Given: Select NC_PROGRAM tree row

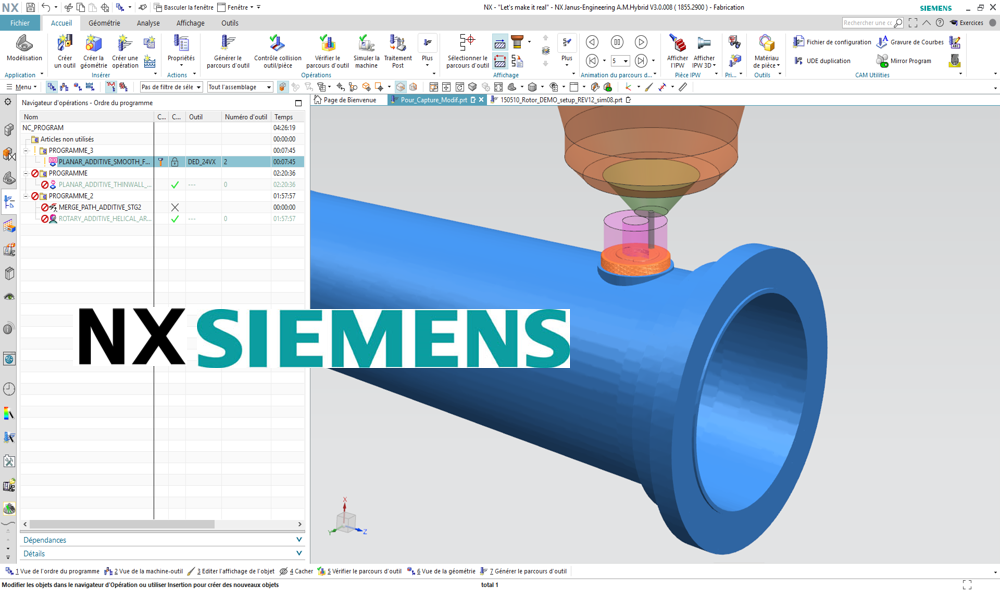Looking at the screenshot, I should (x=162, y=128).
